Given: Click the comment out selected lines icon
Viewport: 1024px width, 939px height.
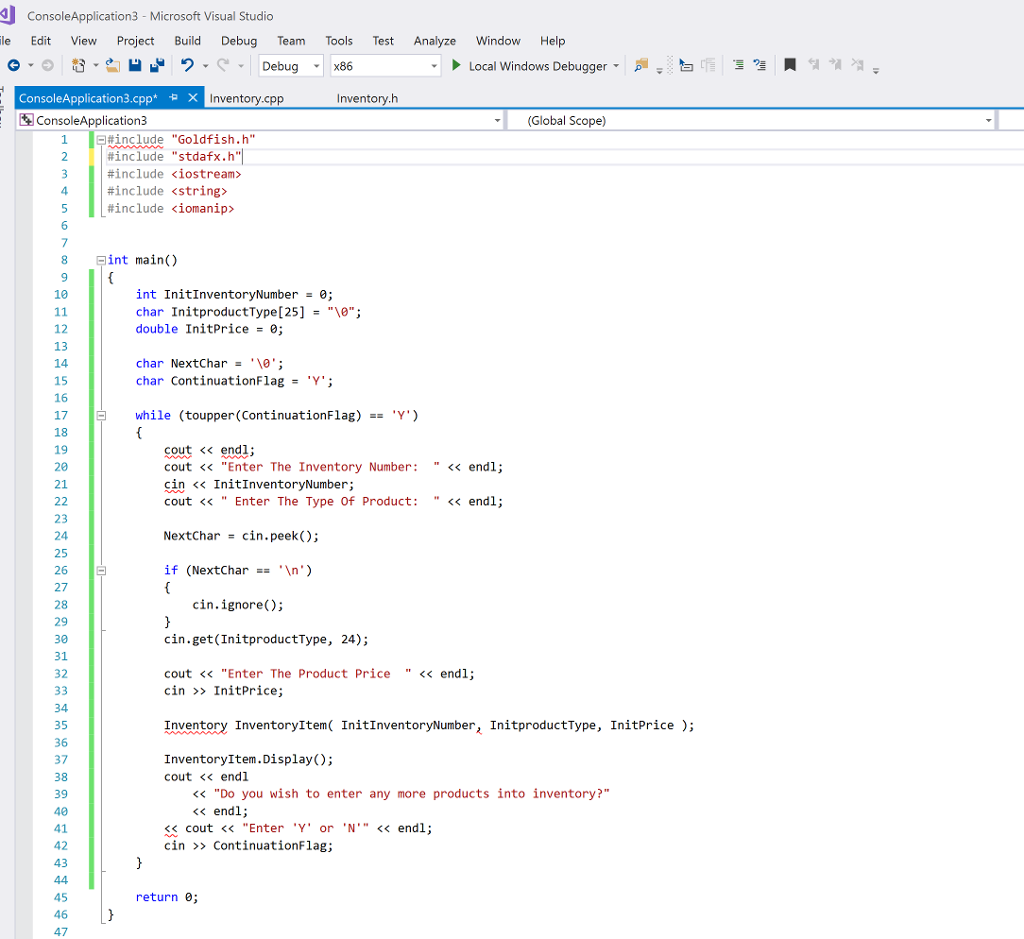Looking at the screenshot, I should point(738,65).
